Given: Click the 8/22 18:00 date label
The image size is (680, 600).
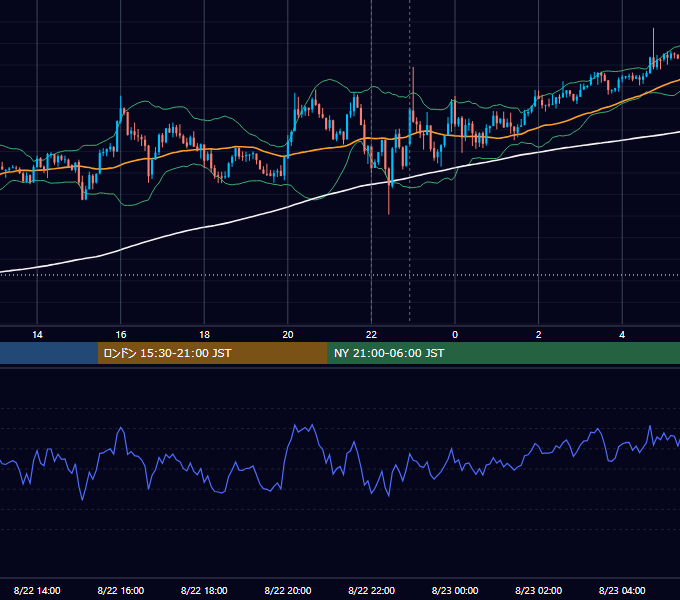Looking at the screenshot, I should [x=204, y=590].
